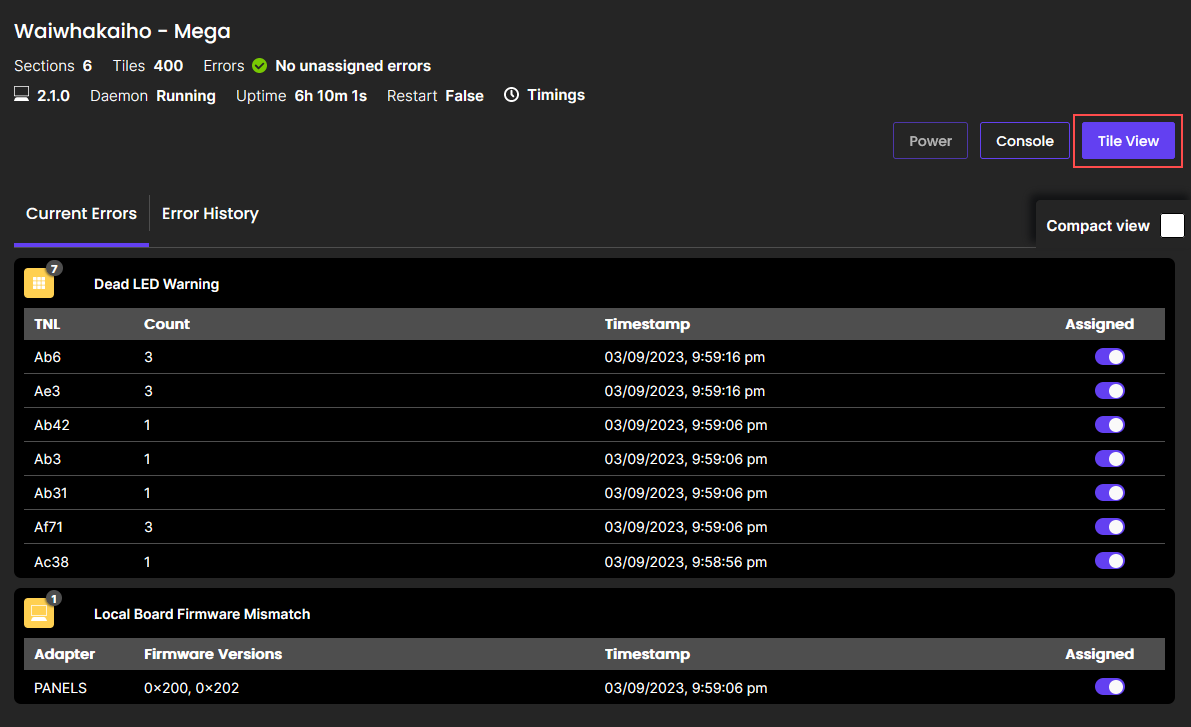
Task: Toggle Assigned switch for Ab6 row
Action: pos(1109,357)
